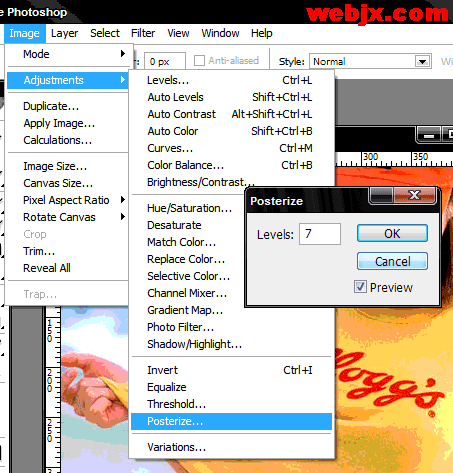Open the Style dropdown arrow
This screenshot has width=453, height=473.
pyautogui.click(x=422, y=62)
